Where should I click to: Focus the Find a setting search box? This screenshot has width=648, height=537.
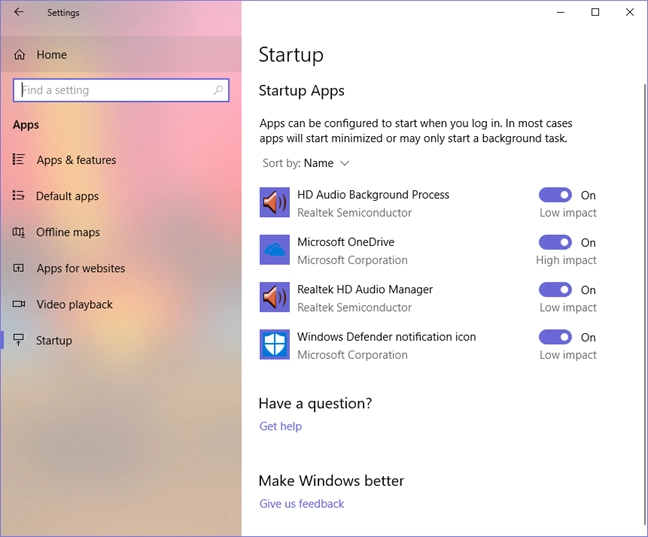[x=121, y=90]
